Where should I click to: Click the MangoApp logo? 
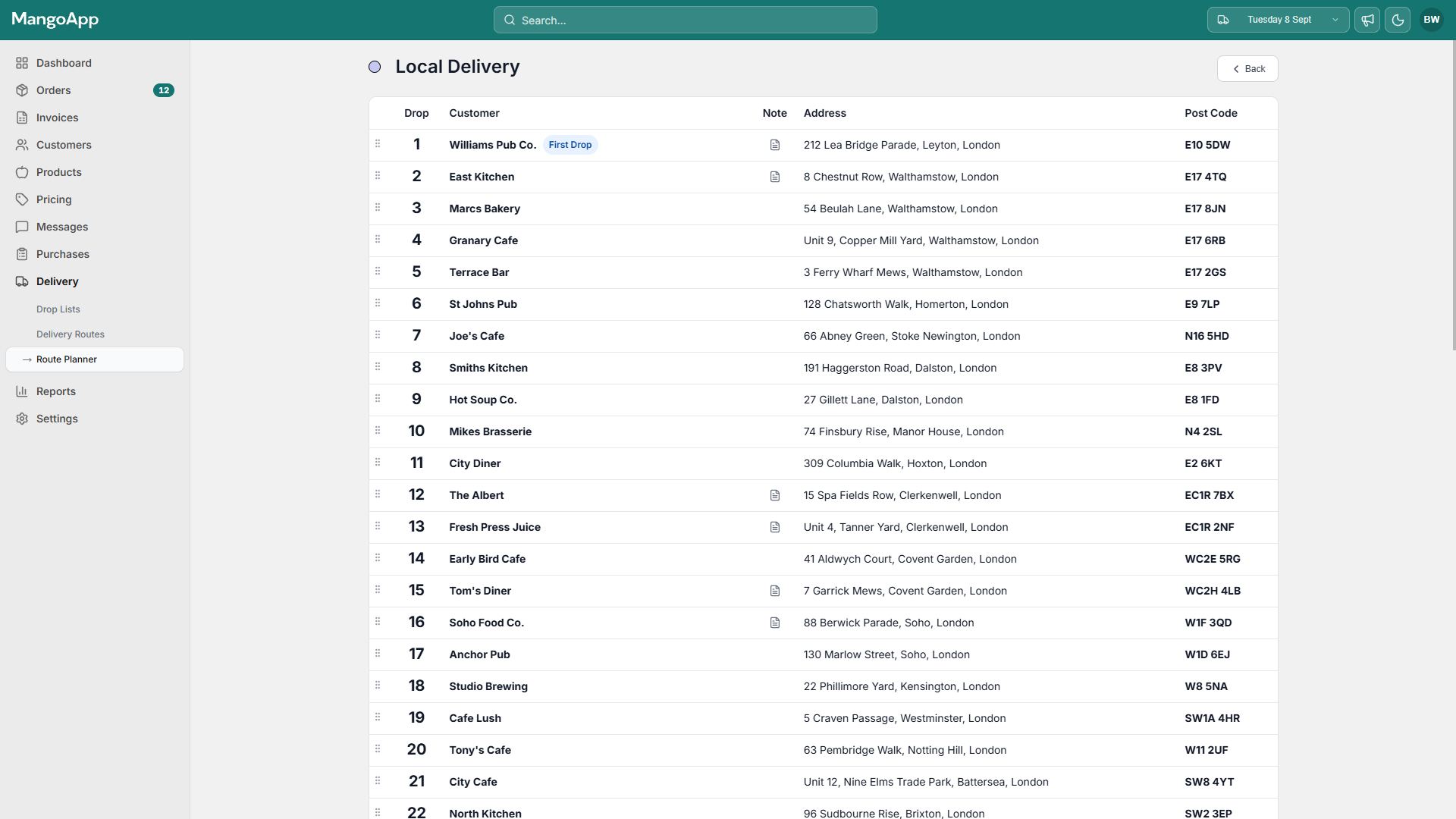[x=55, y=20]
